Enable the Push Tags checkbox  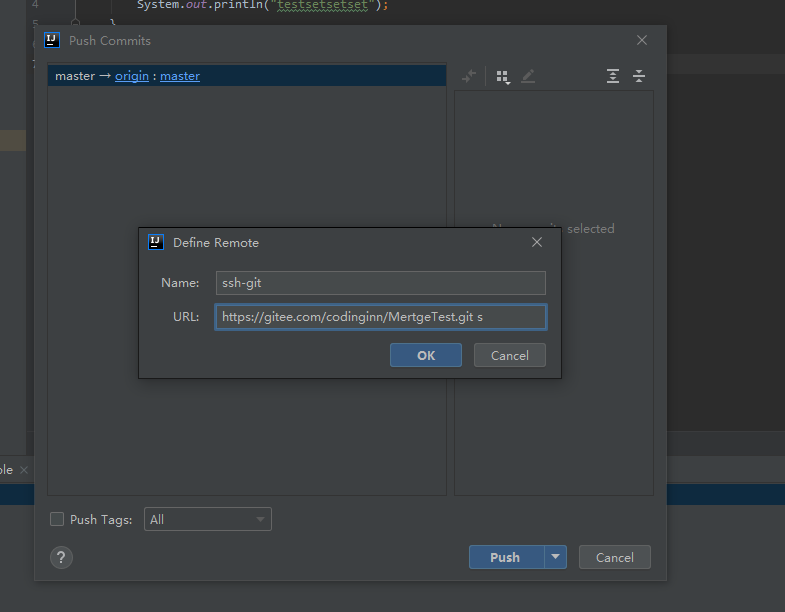click(x=57, y=519)
